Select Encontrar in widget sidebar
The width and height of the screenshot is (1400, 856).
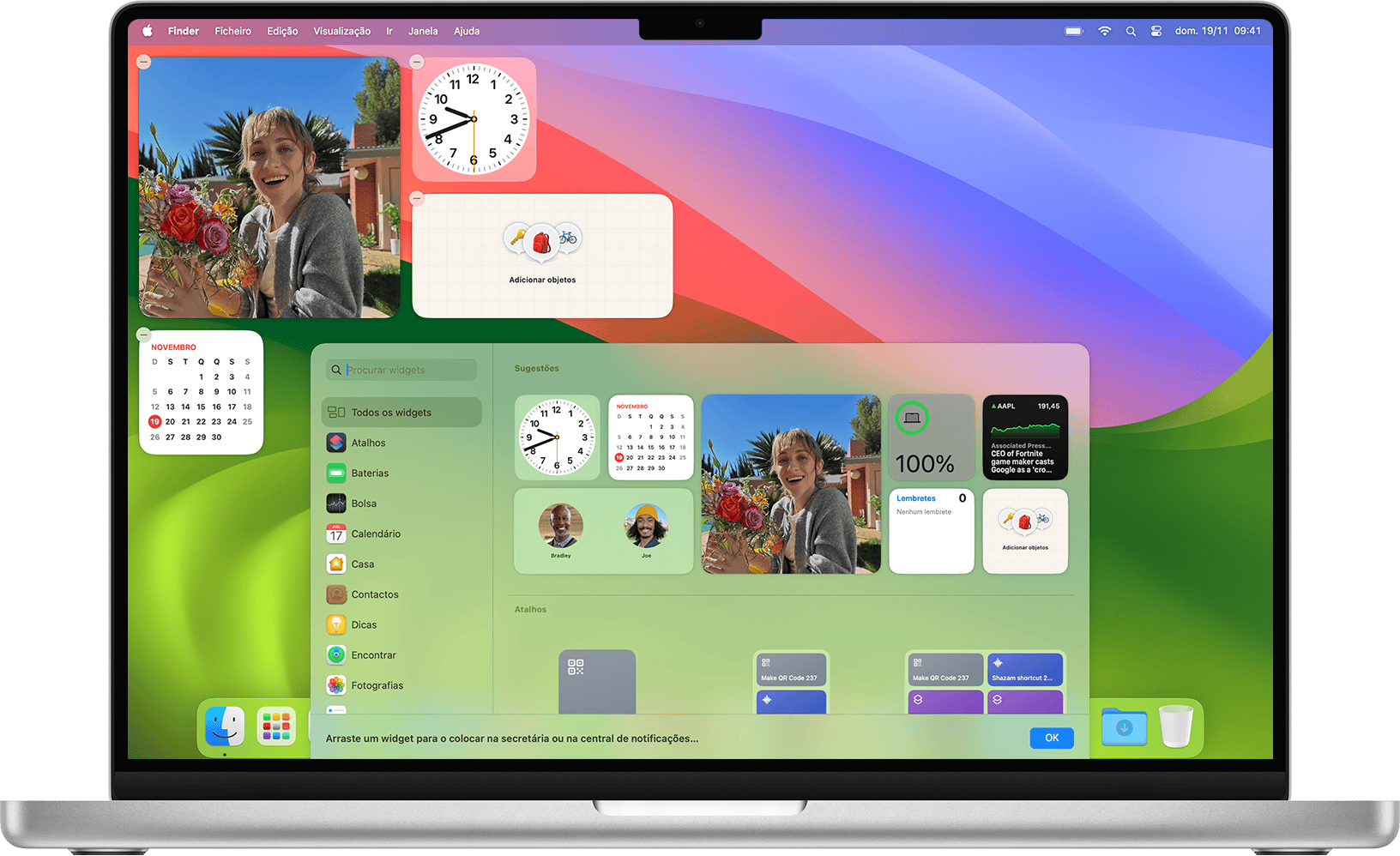[x=401, y=655]
